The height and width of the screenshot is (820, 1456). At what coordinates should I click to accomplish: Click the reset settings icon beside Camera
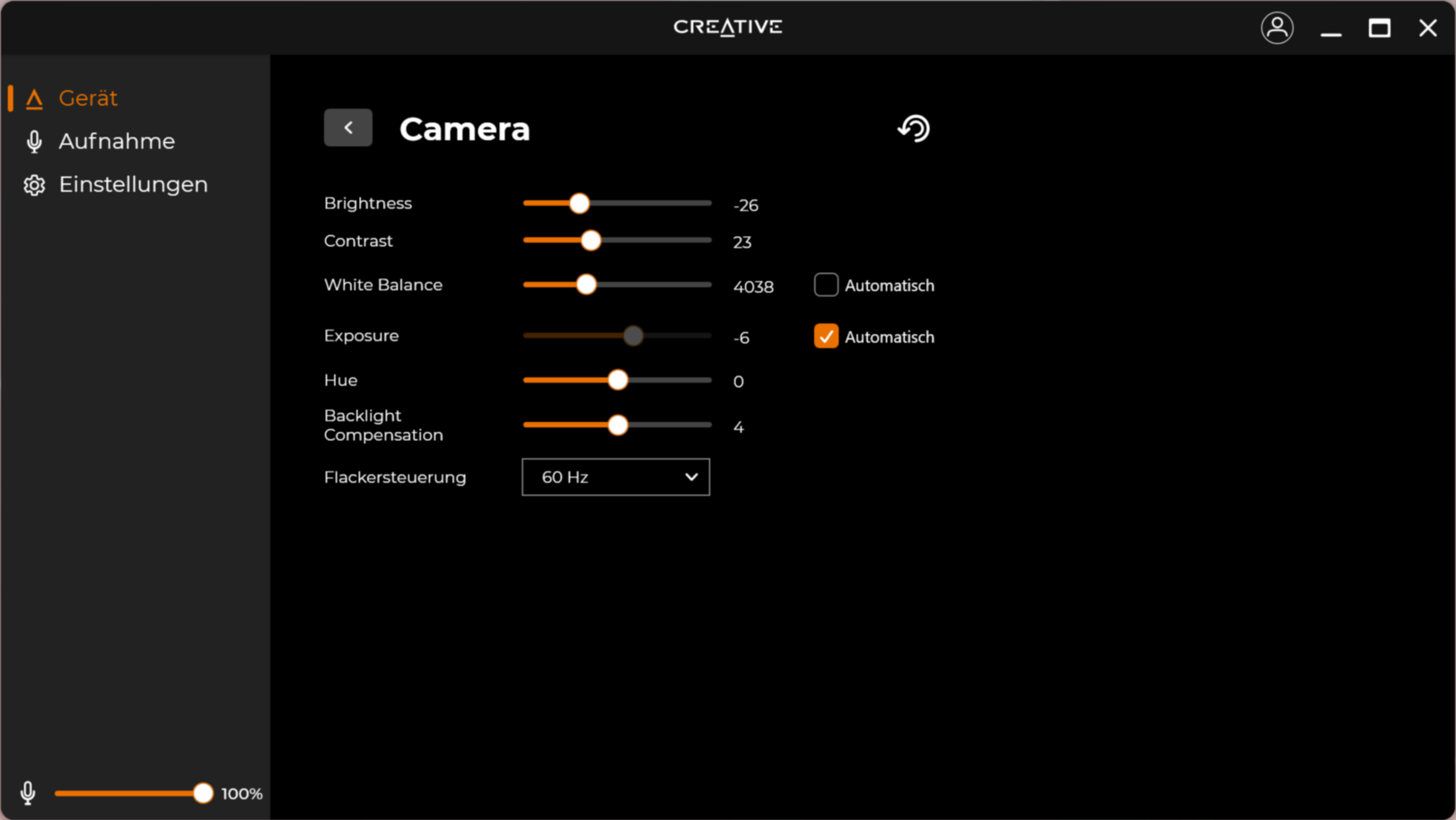913,128
